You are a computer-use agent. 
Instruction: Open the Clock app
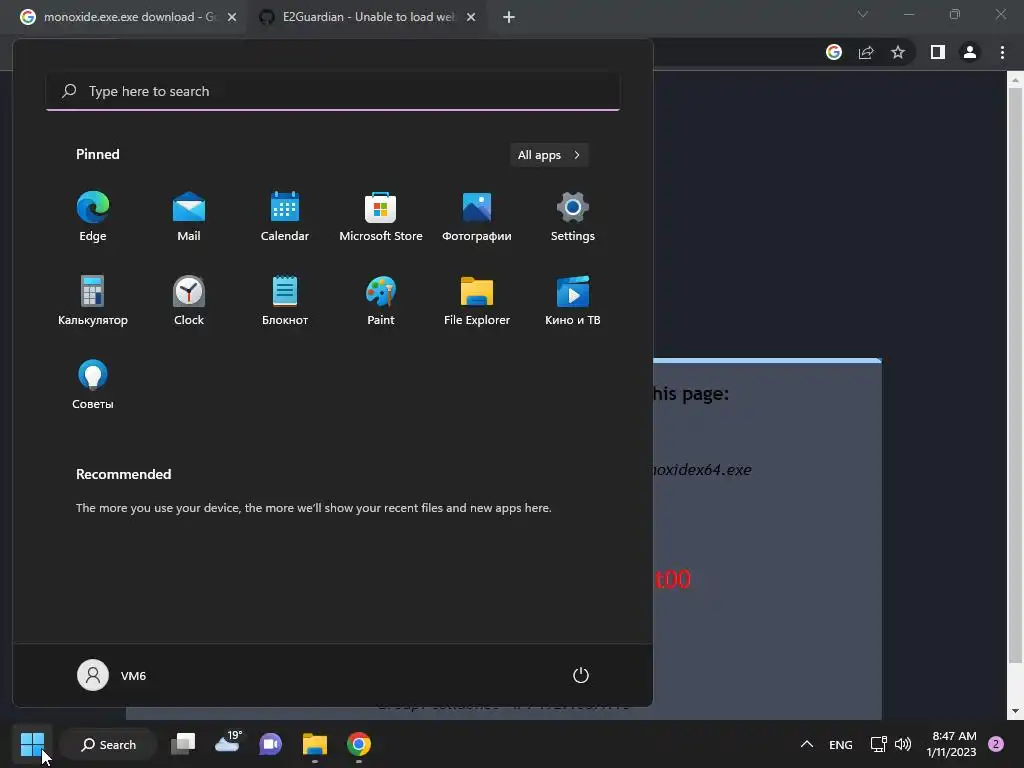point(189,301)
